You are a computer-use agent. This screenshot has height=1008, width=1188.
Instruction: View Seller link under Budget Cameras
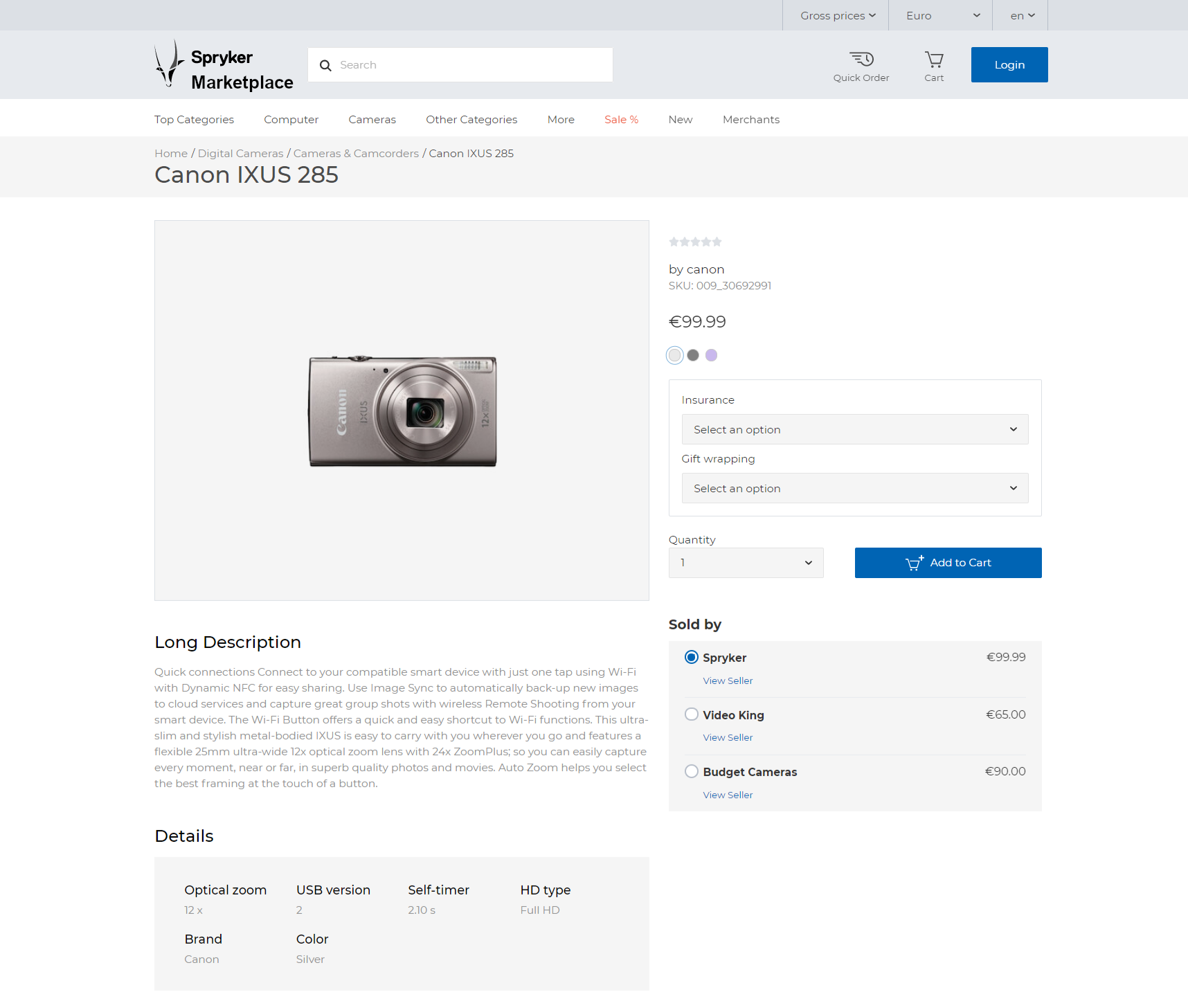pos(728,795)
